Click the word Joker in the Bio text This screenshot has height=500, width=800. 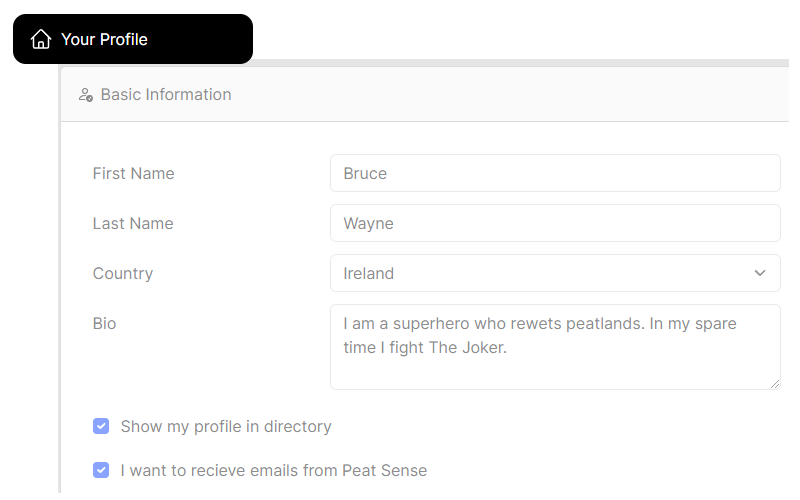(x=483, y=349)
